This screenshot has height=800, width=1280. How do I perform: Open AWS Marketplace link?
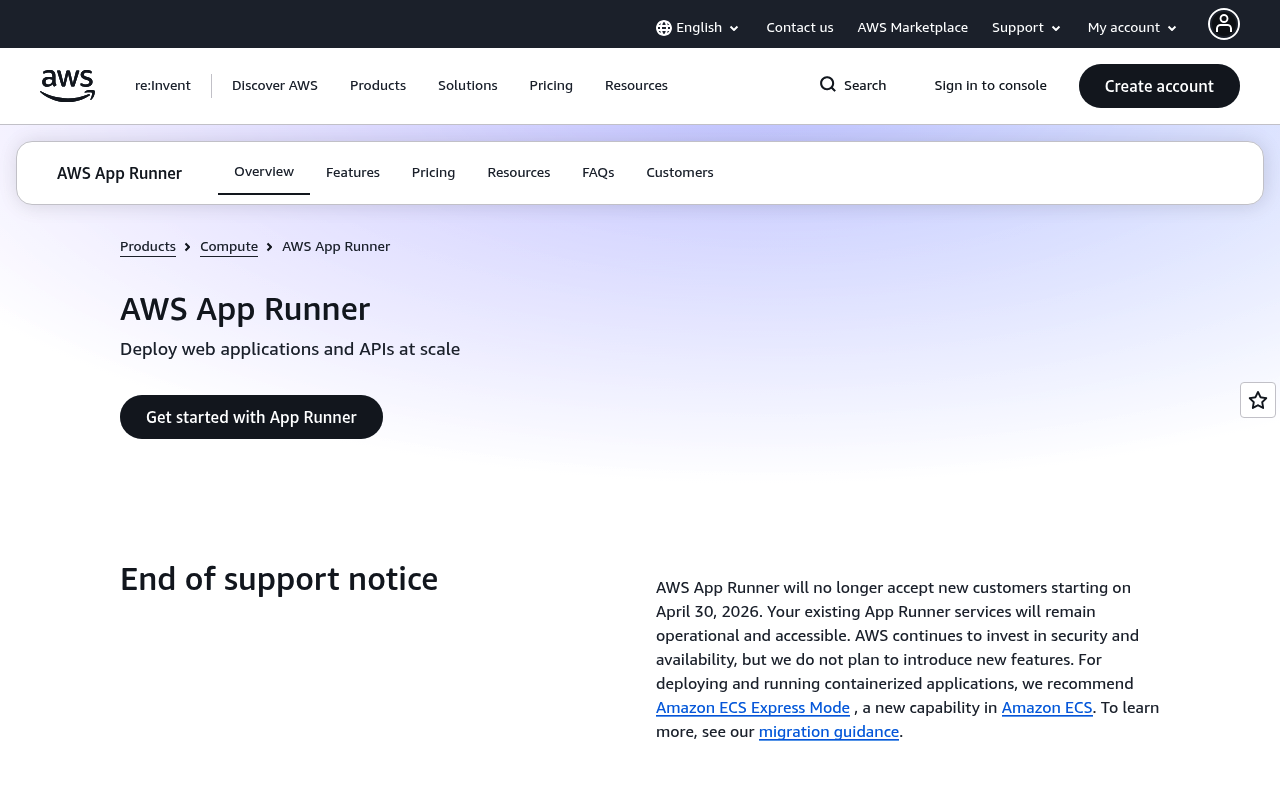tap(913, 28)
